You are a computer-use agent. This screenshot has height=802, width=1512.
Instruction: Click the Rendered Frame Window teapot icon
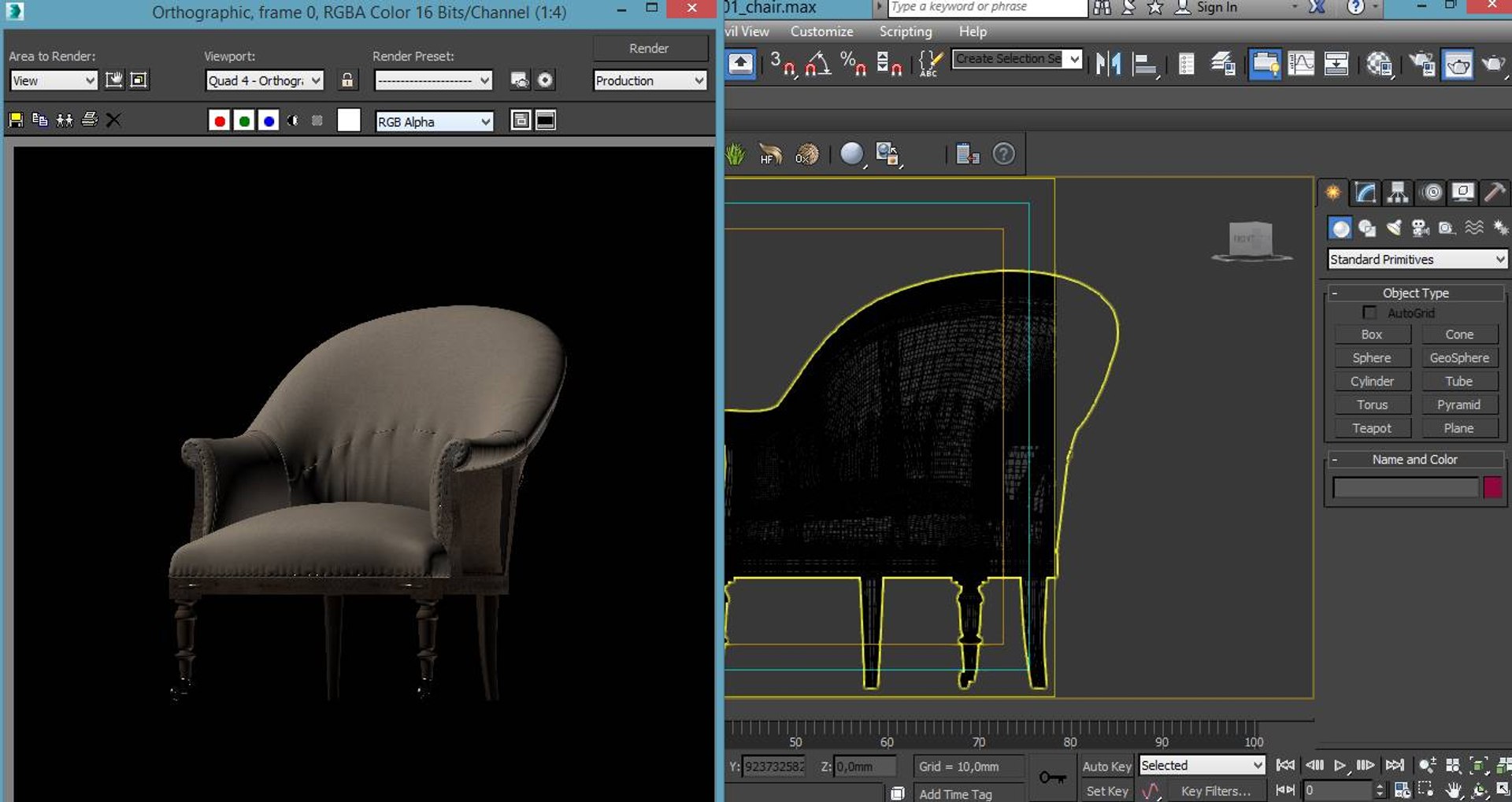[x=1457, y=63]
